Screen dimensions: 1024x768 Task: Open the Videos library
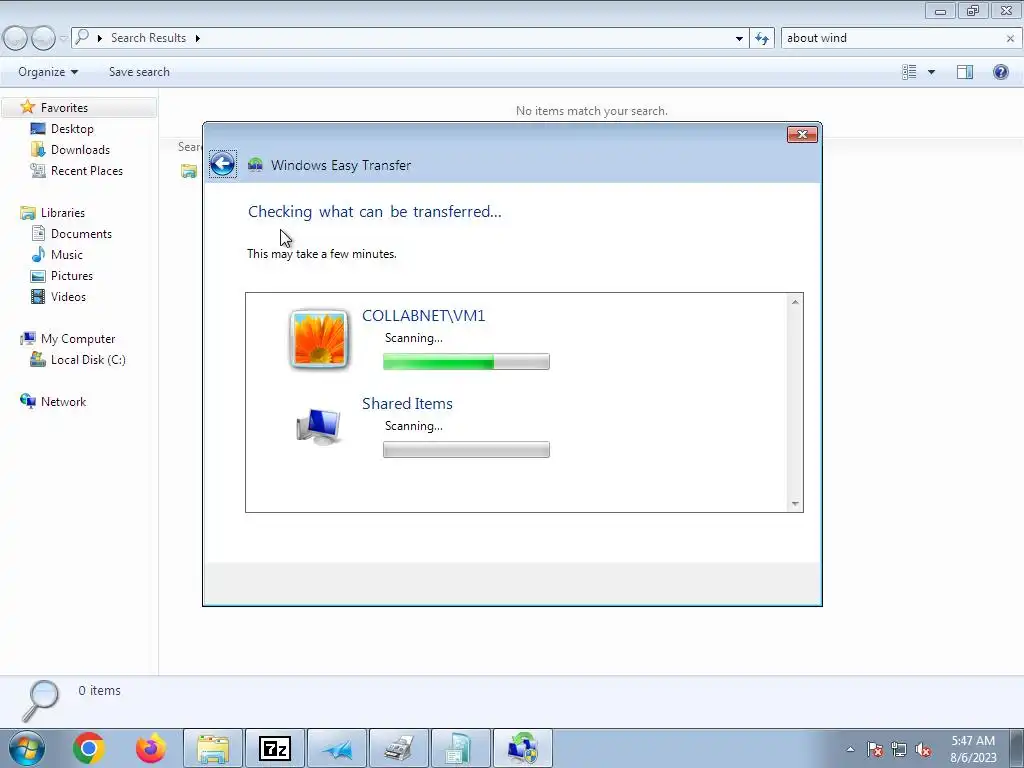[x=68, y=296]
